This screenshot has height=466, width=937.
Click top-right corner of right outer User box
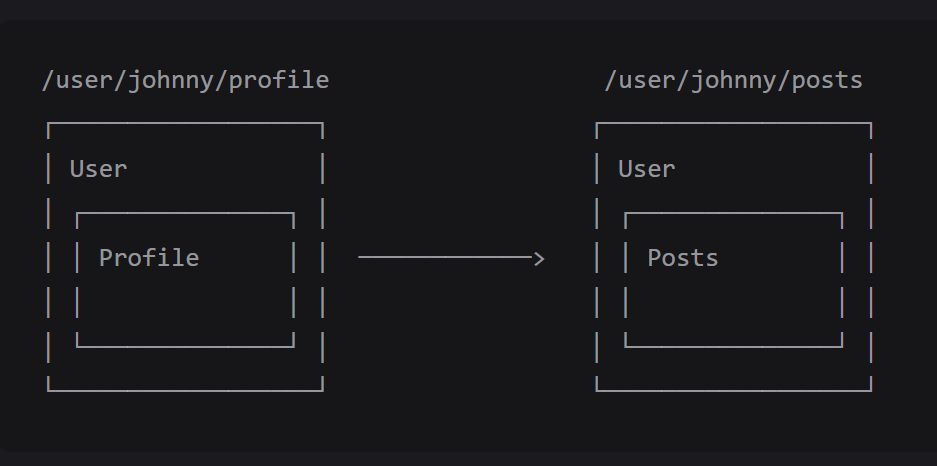click(871, 124)
